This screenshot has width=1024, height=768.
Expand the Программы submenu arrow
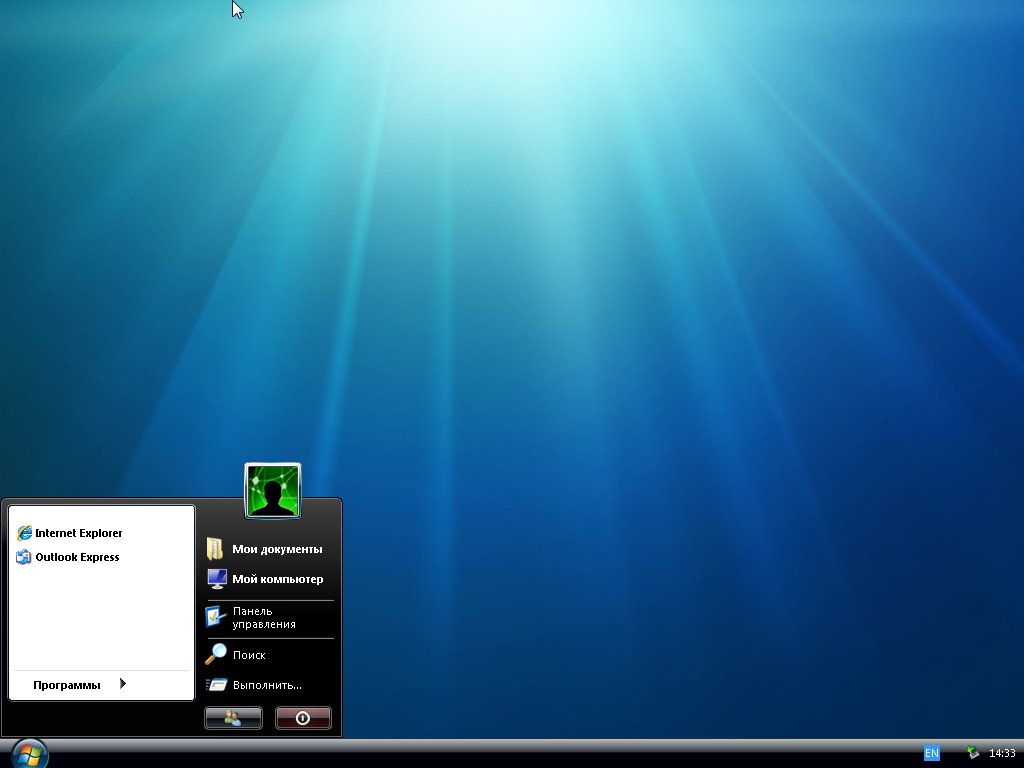point(123,684)
